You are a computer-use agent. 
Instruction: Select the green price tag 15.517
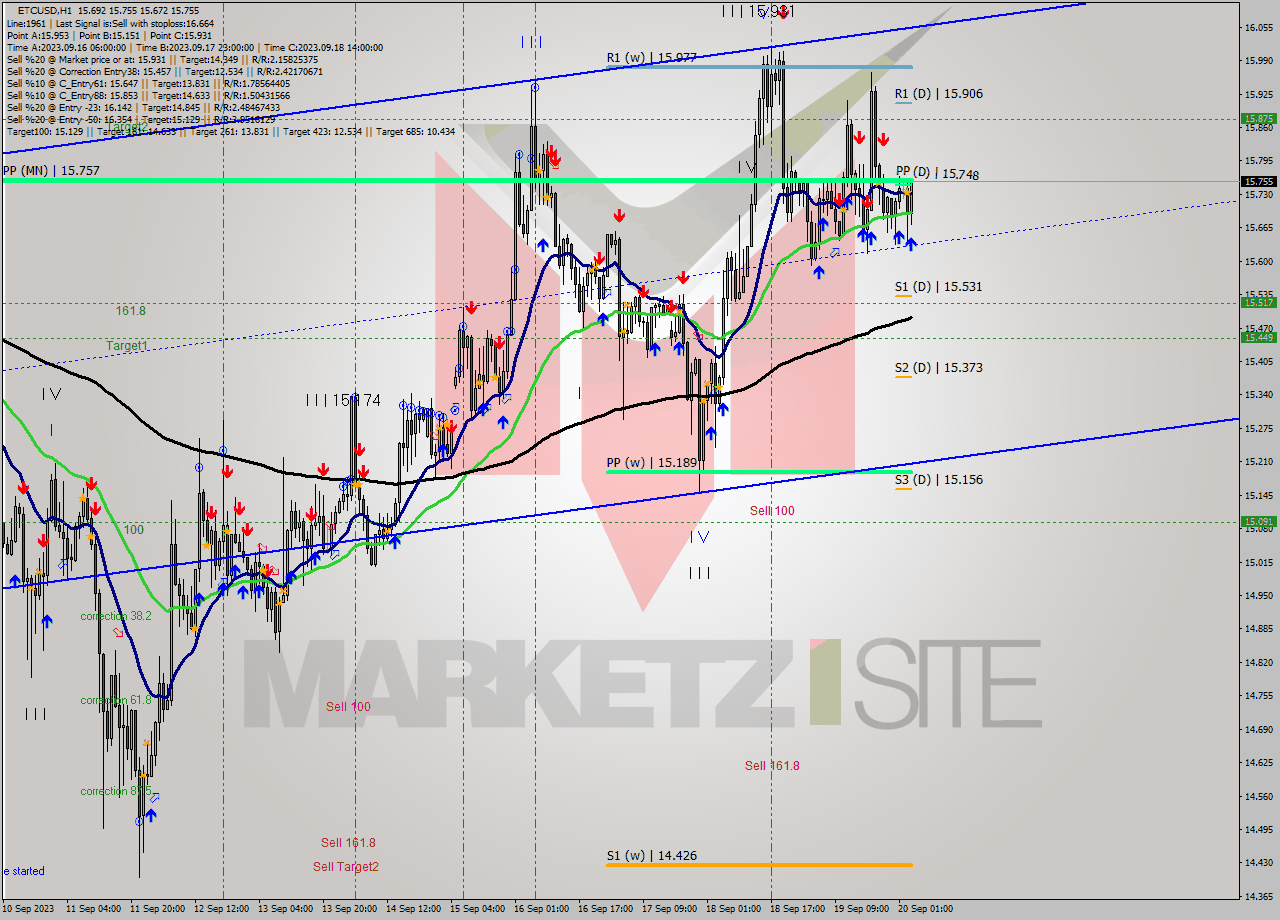point(1258,302)
